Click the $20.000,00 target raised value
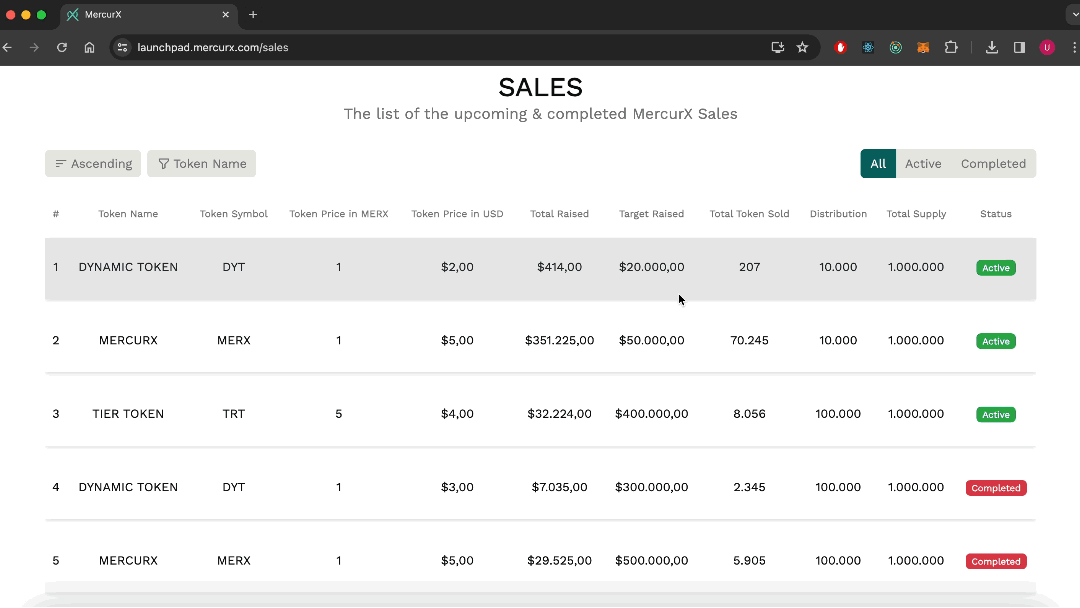 coord(652,267)
